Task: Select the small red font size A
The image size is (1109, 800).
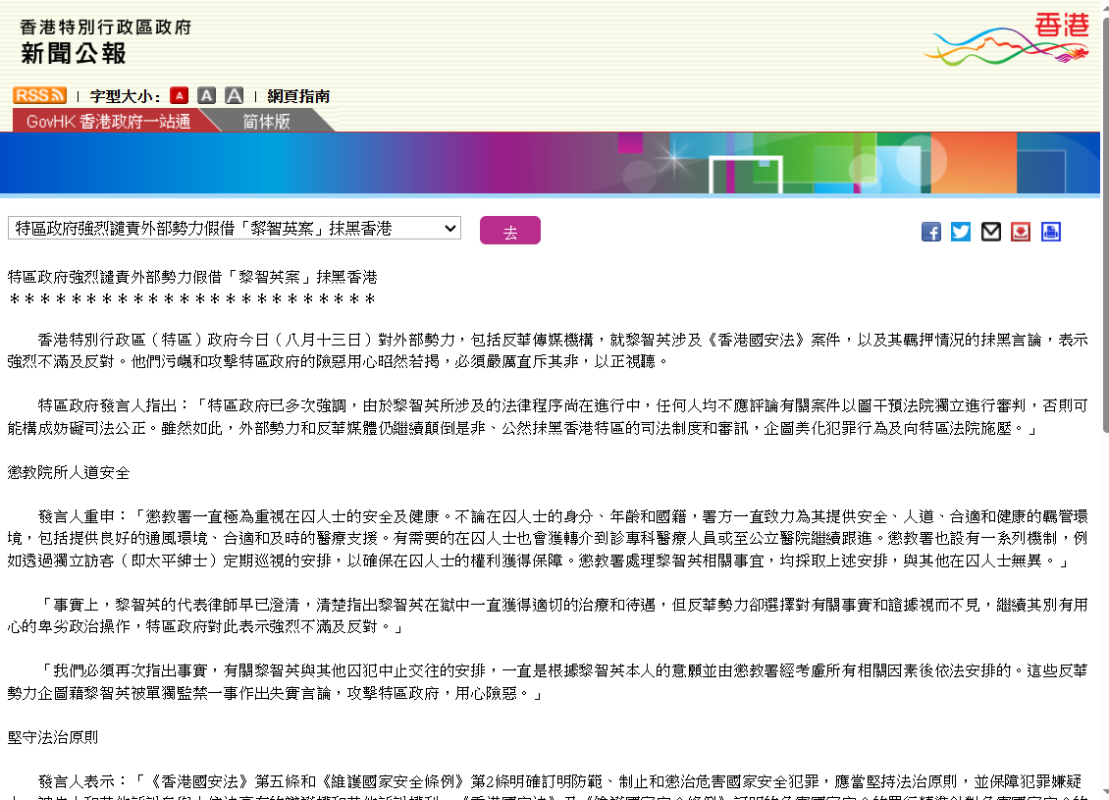Action: pos(179,96)
